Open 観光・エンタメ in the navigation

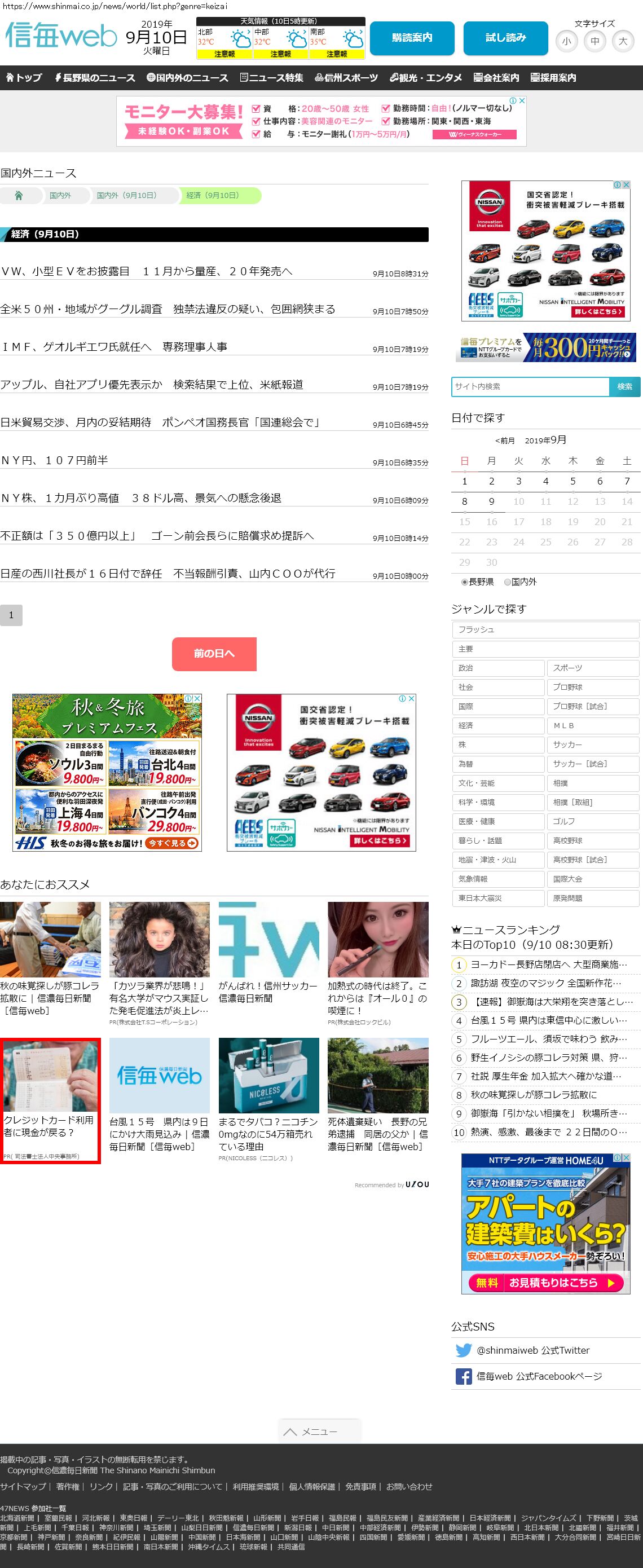click(x=426, y=77)
